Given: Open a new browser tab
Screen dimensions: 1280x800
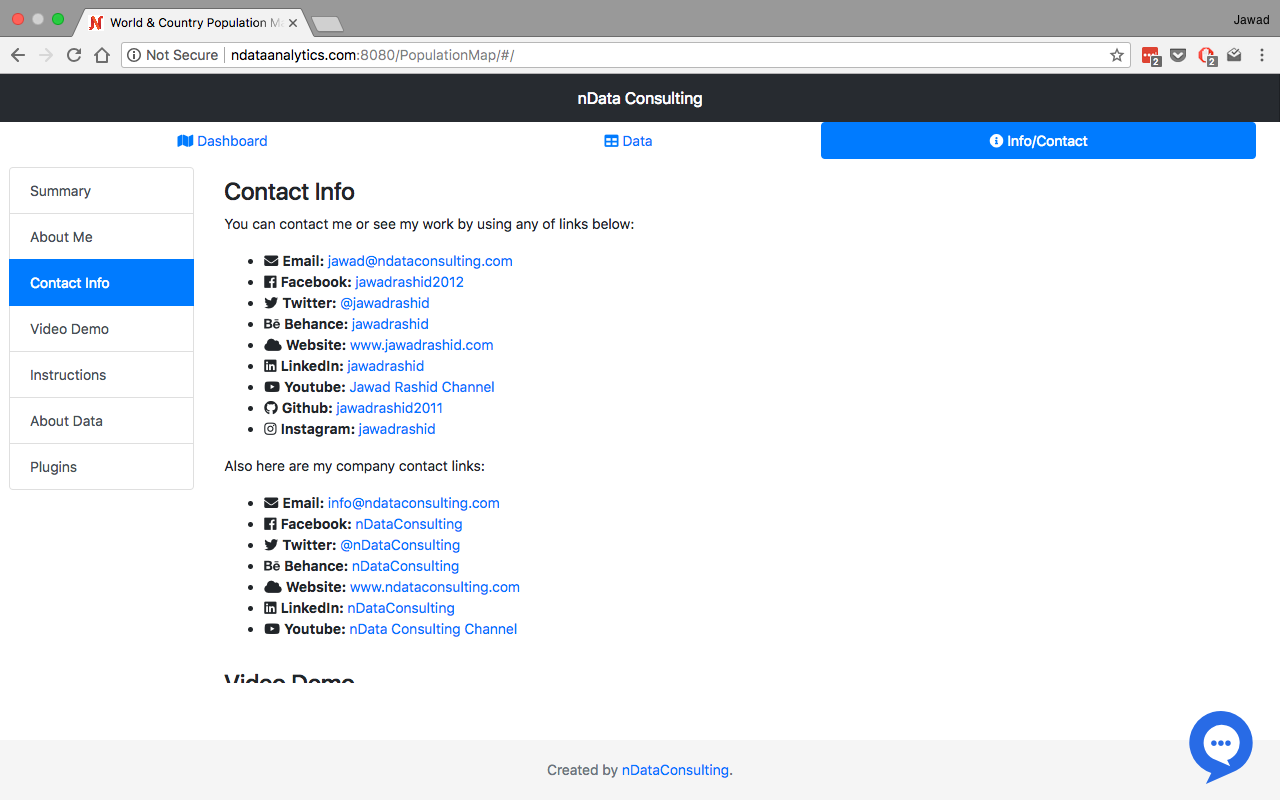Looking at the screenshot, I should point(327,23).
